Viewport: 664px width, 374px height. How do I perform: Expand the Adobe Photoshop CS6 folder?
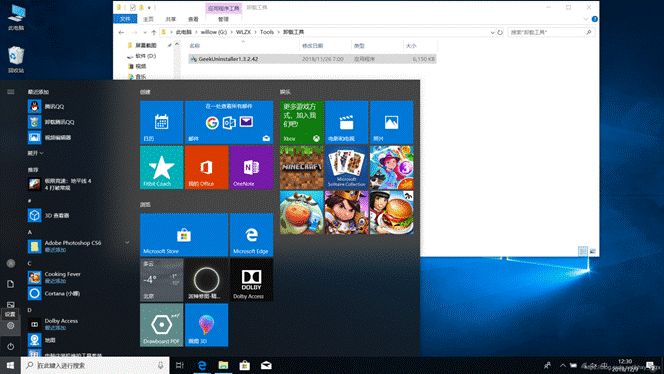pos(127,243)
